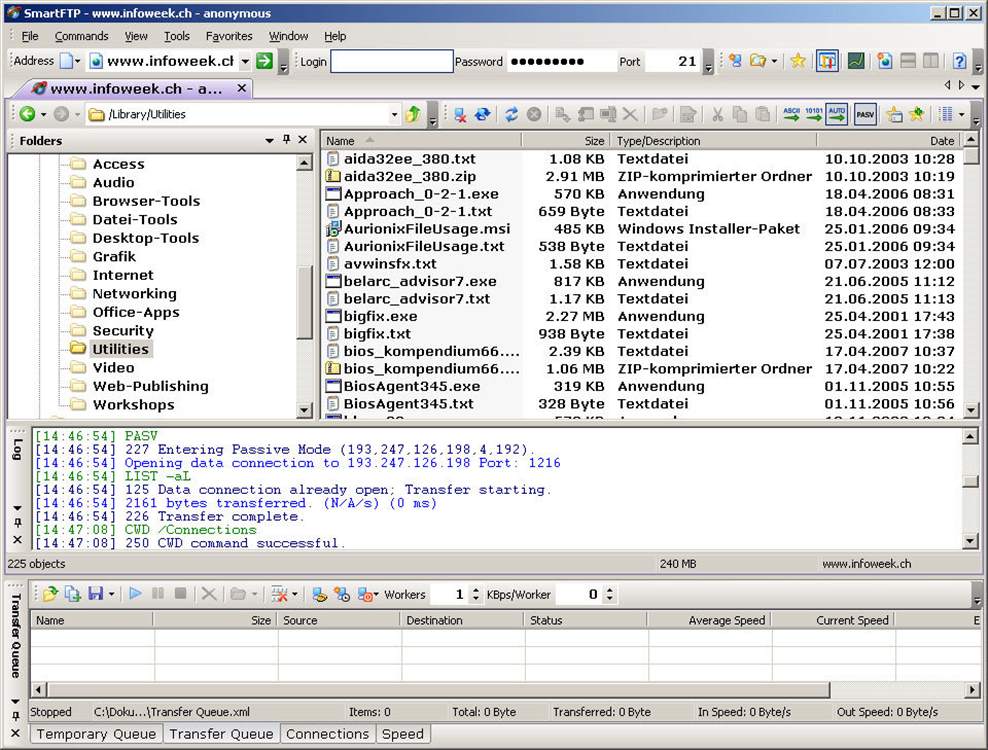Screen dimensions: 988x750
Task: Open the File menu
Action: pyautogui.click(x=30, y=36)
